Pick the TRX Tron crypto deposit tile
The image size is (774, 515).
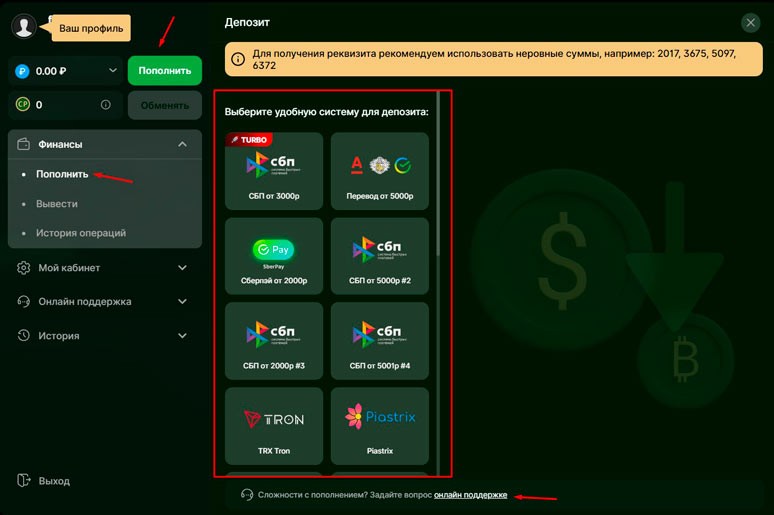(274, 425)
